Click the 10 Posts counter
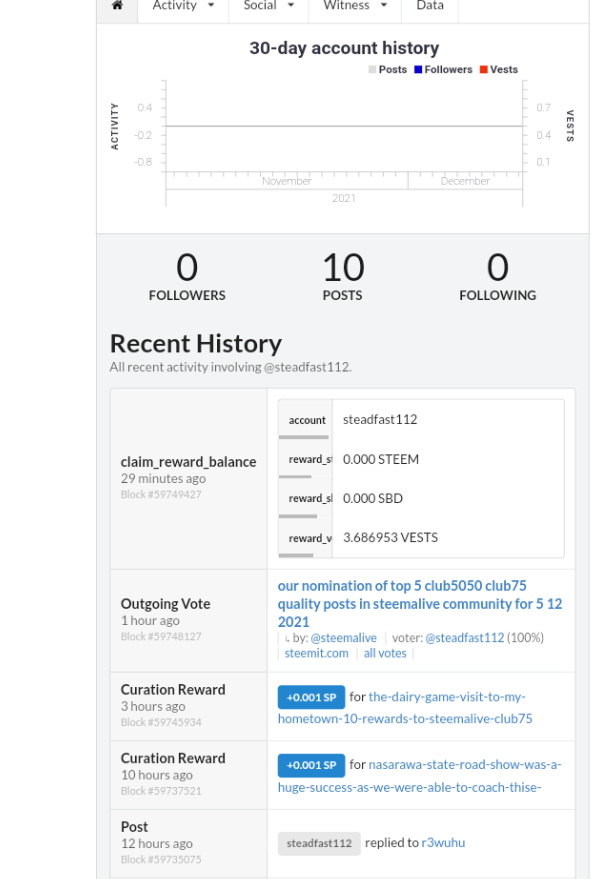The image size is (601, 879). point(343,276)
